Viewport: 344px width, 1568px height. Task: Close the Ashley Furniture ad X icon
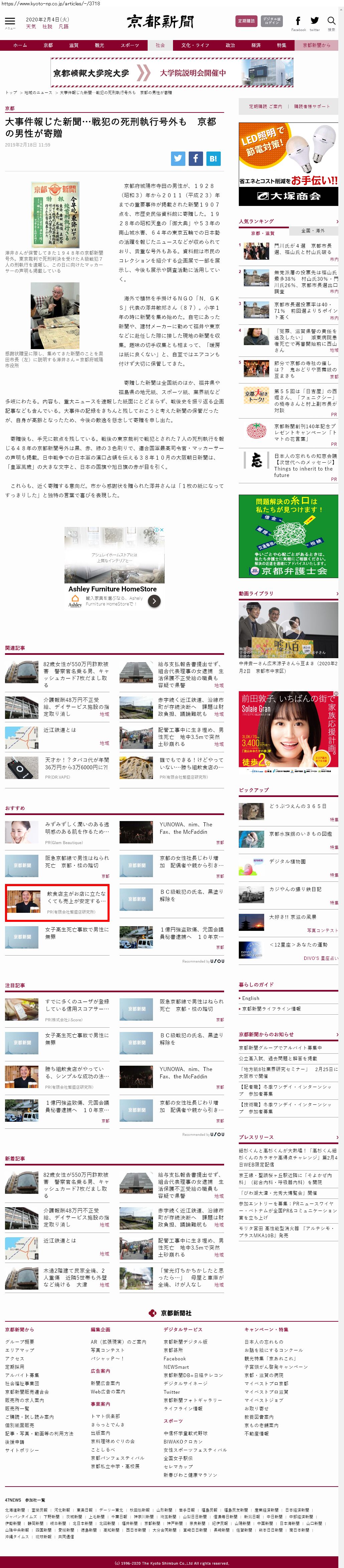coord(162,530)
